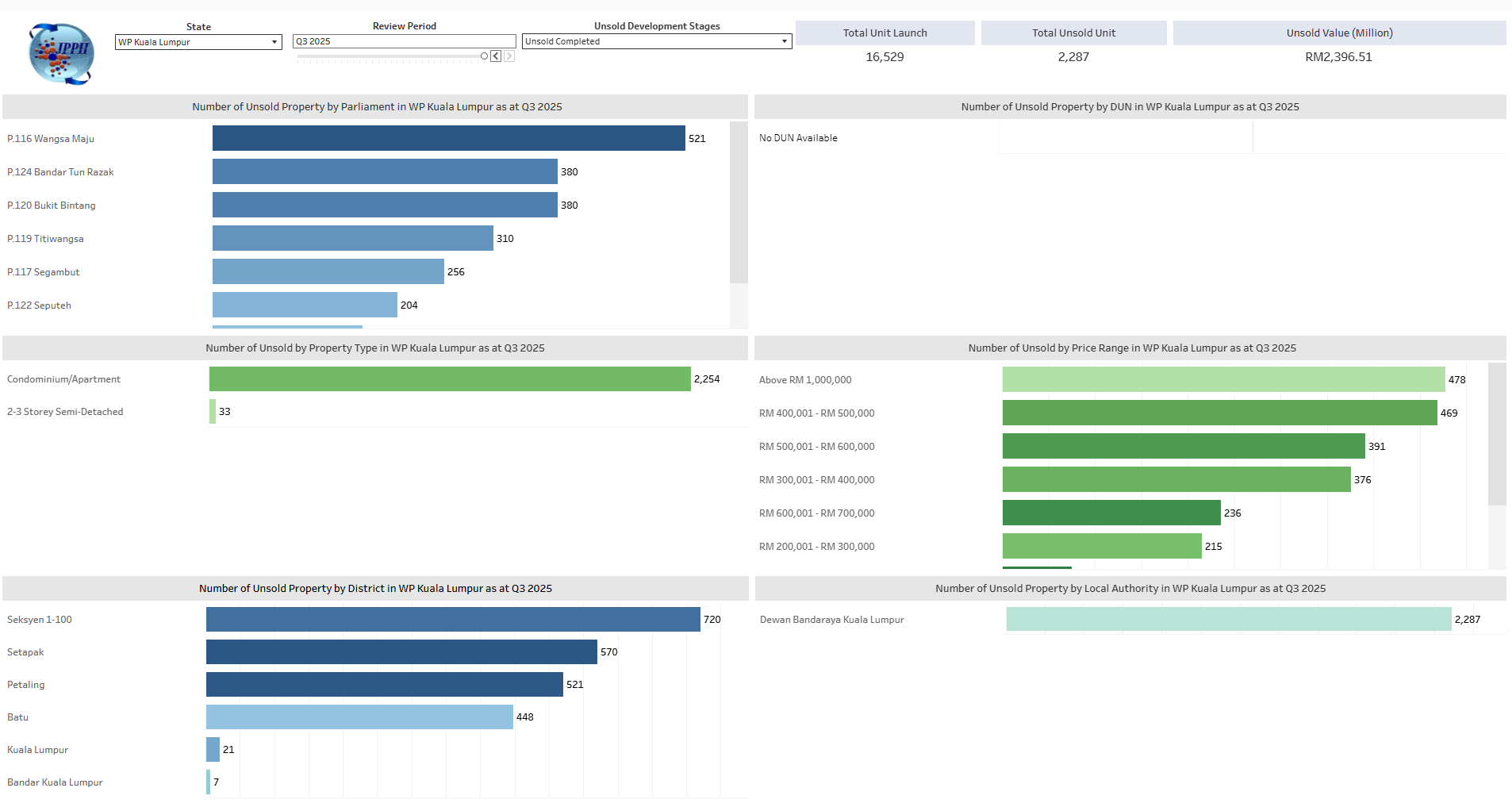Step back one review period with left arrow
This screenshot has width=1512, height=807.
pyautogui.click(x=496, y=56)
